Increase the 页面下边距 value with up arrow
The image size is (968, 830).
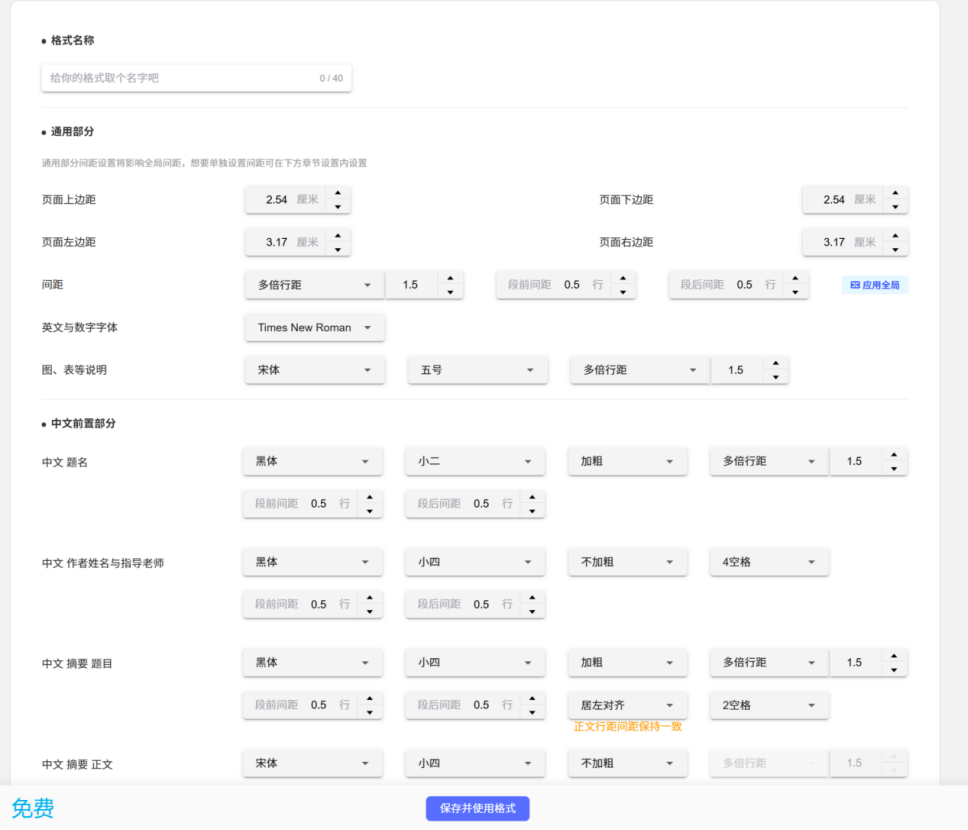tap(895, 193)
